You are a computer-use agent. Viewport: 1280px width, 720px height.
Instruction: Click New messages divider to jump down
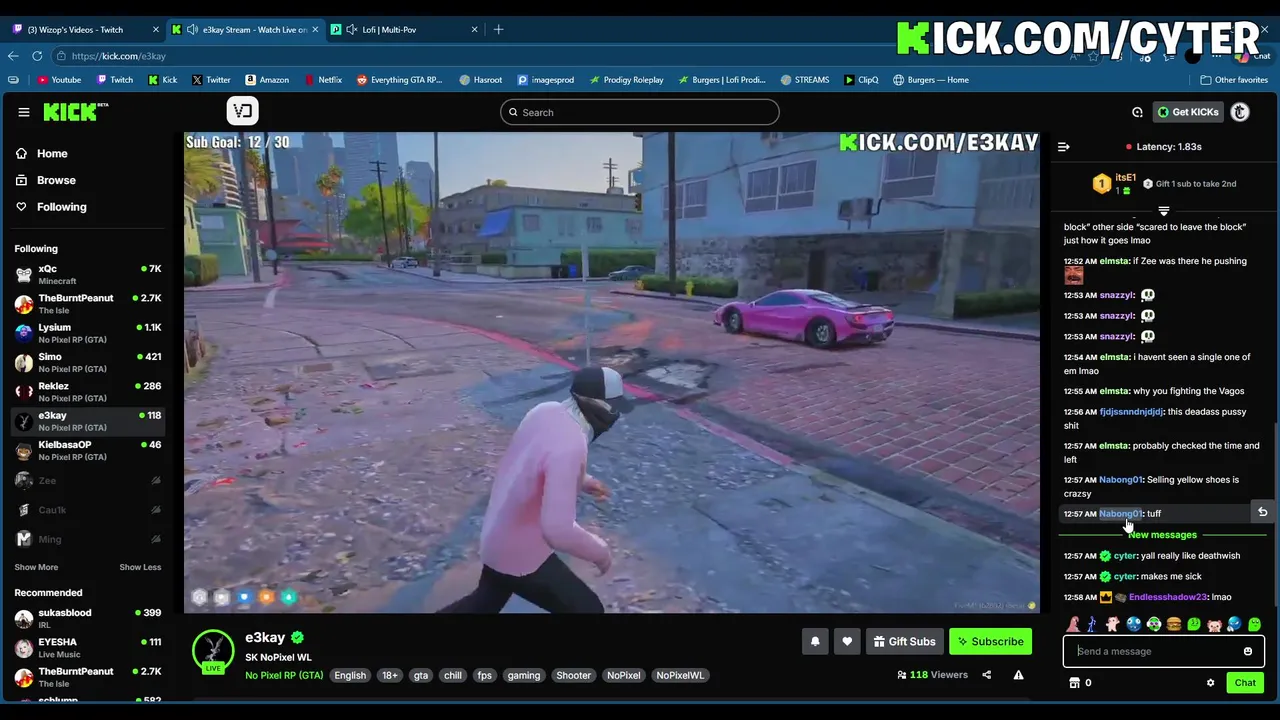coord(1162,534)
